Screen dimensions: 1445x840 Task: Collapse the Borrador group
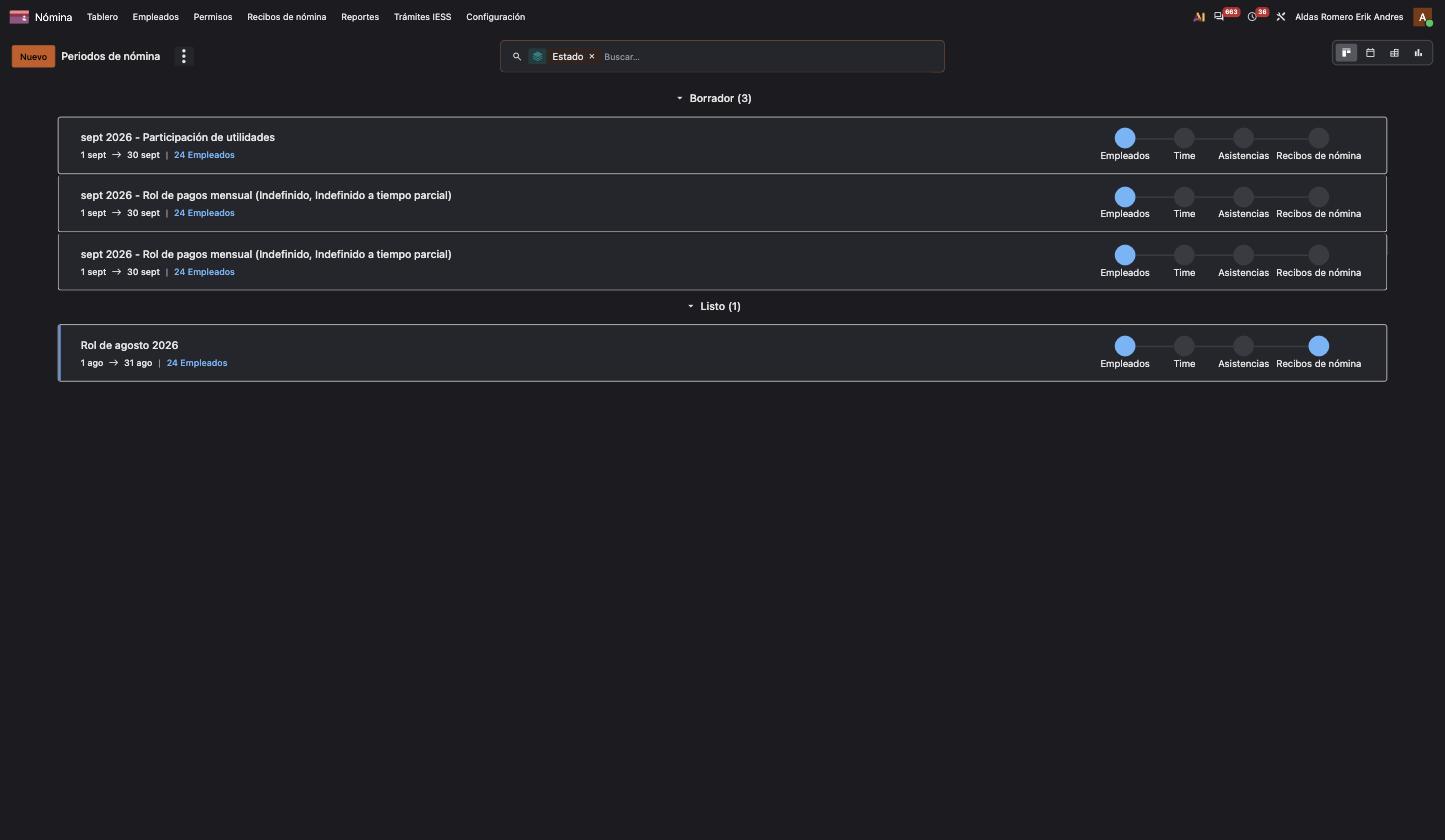pos(714,98)
